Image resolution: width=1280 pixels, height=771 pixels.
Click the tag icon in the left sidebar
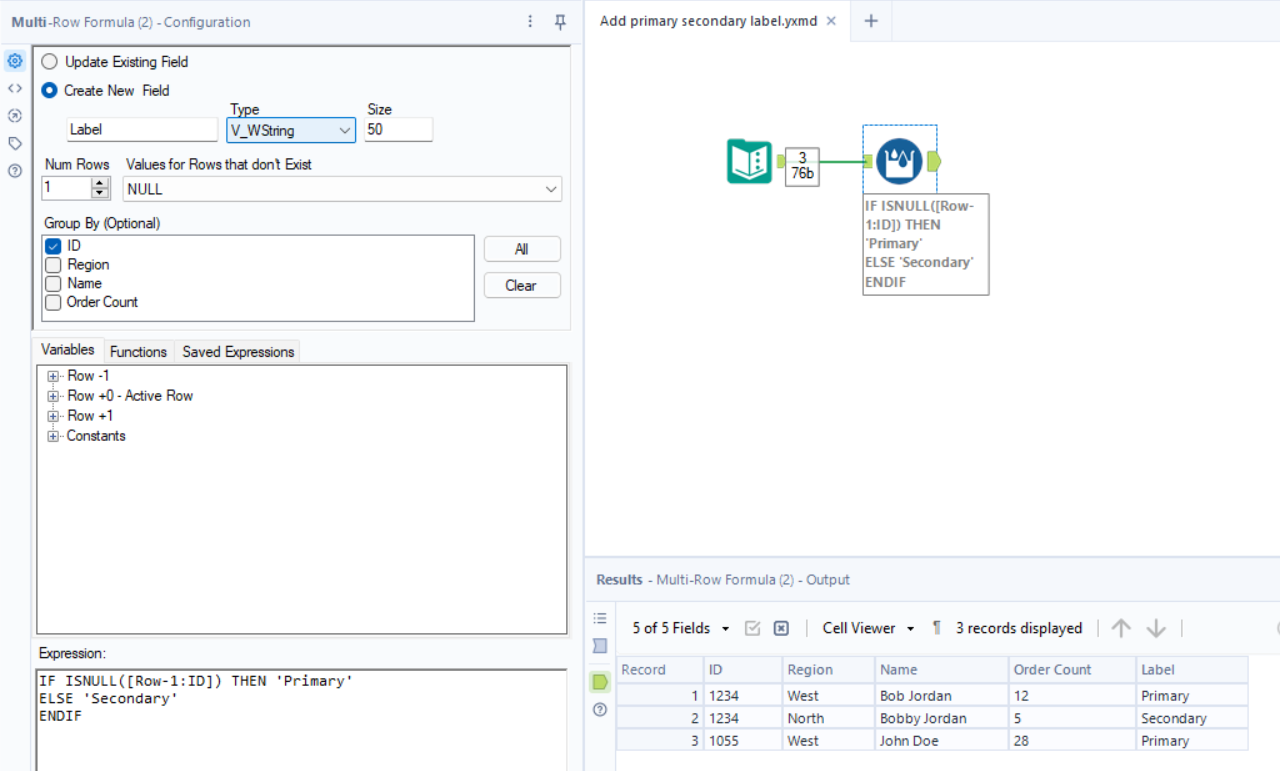(14, 143)
